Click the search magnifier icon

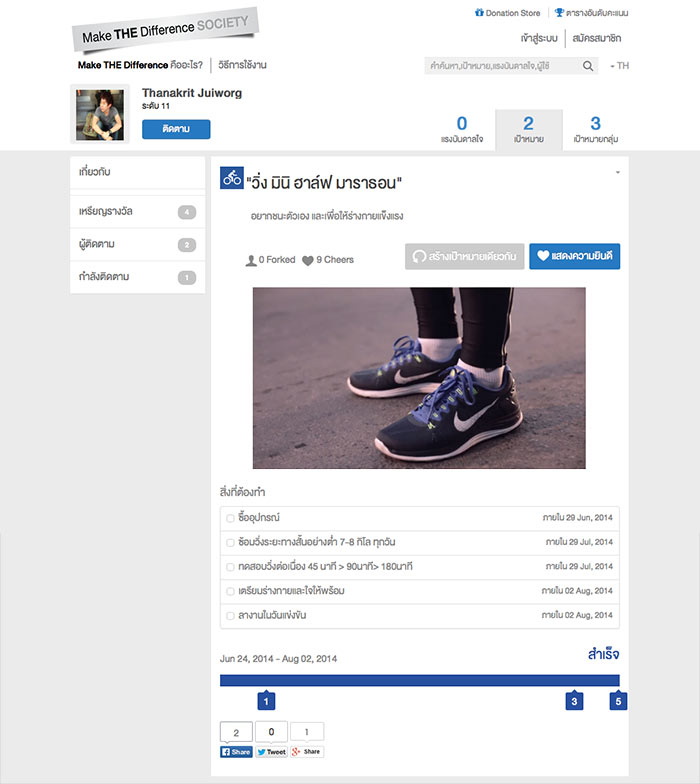click(588, 66)
